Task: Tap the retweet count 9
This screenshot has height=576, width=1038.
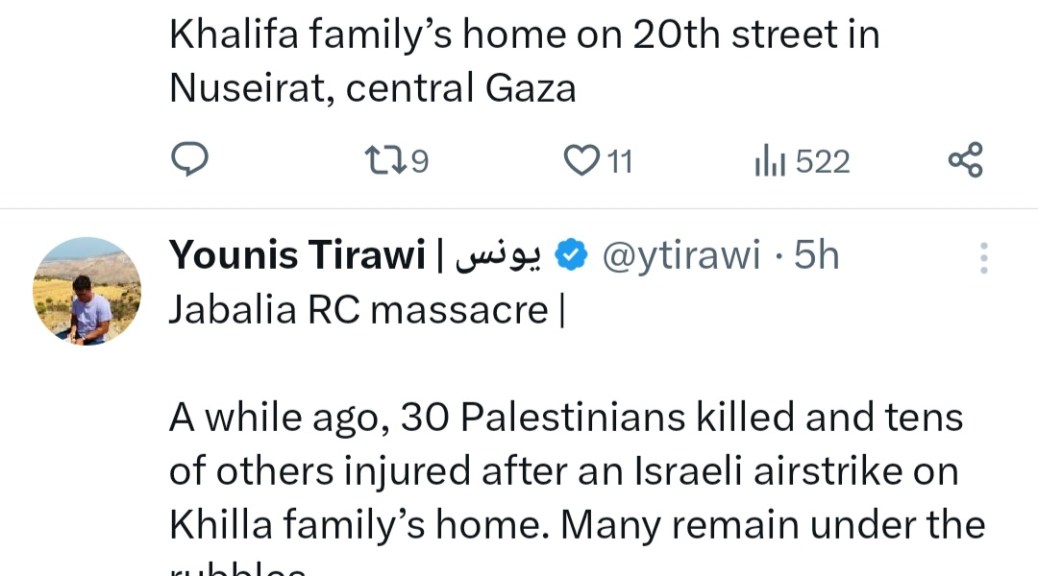Action: [419, 161]
